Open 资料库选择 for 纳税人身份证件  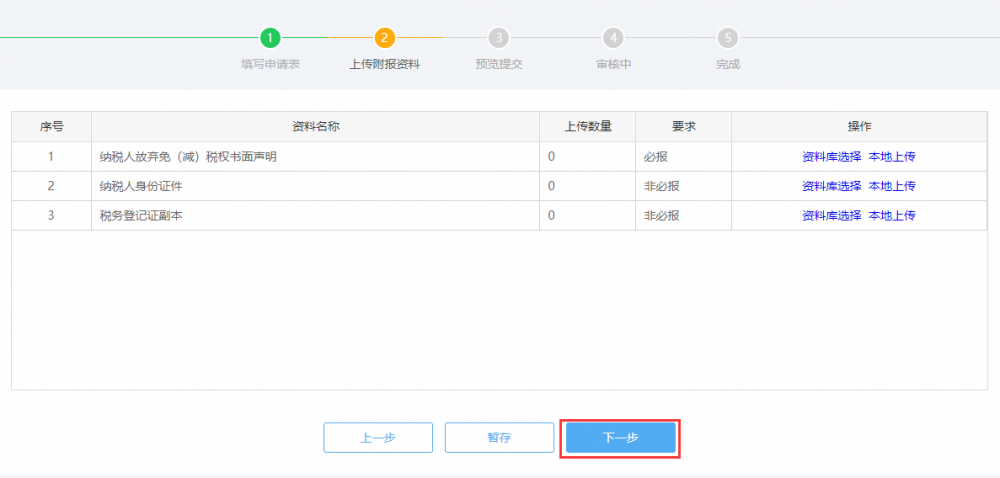point(831,186)
